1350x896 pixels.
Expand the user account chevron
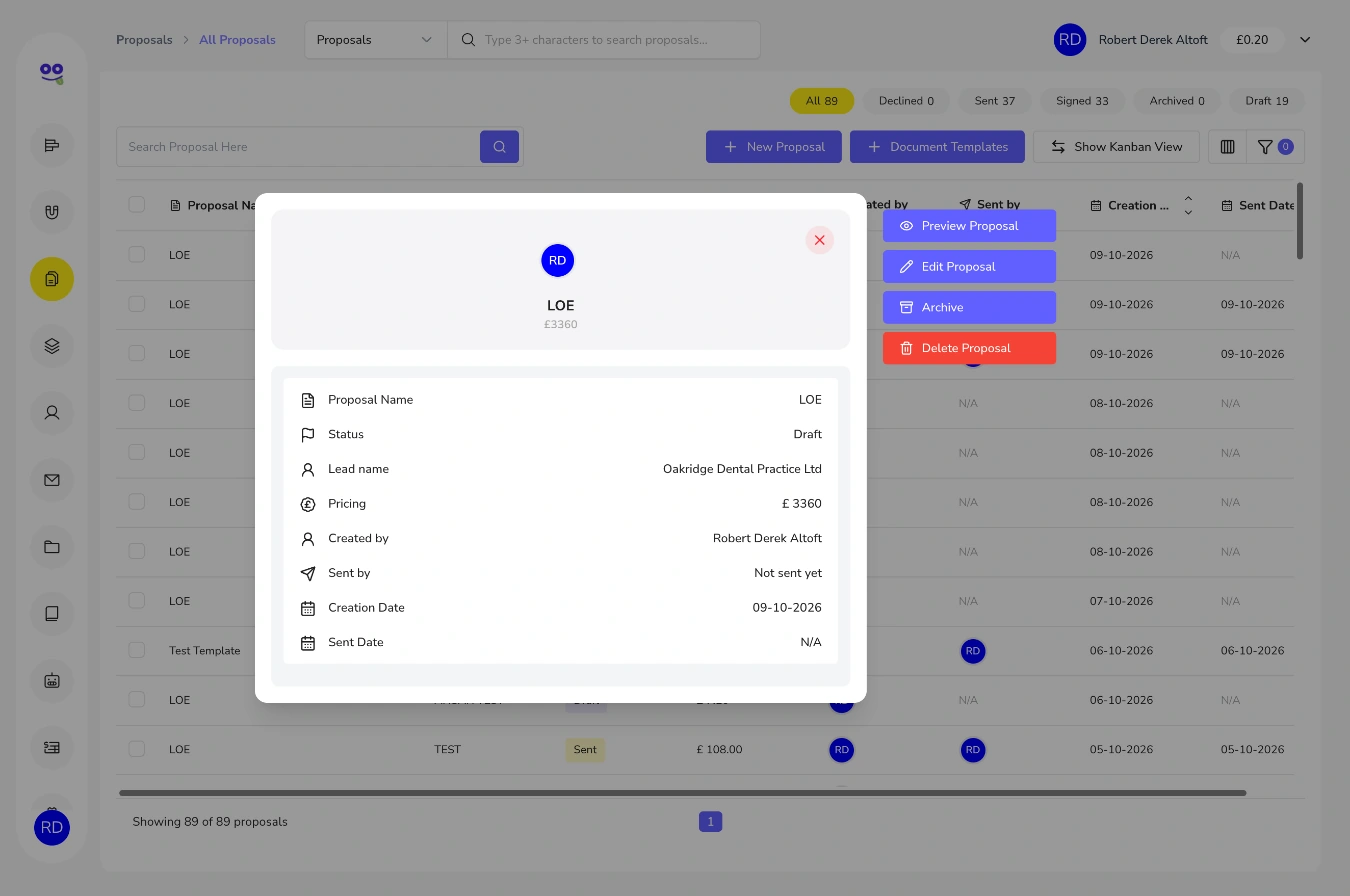pyautogui.click(x=1305, y=40)
